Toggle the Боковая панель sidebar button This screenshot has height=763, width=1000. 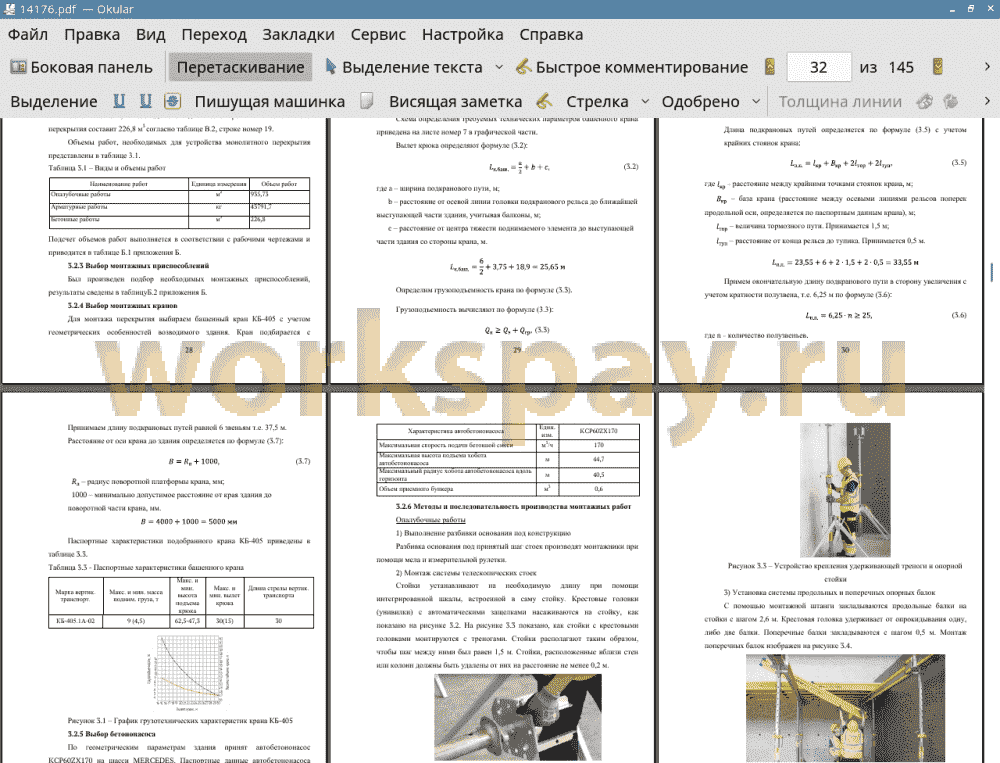82,67
